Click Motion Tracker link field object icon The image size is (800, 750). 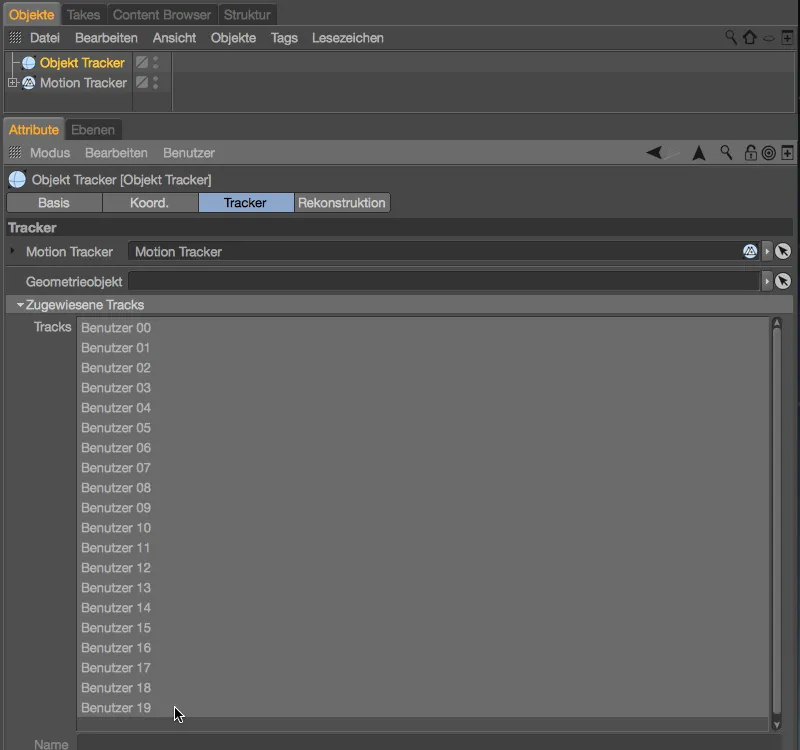coord(750,252)
